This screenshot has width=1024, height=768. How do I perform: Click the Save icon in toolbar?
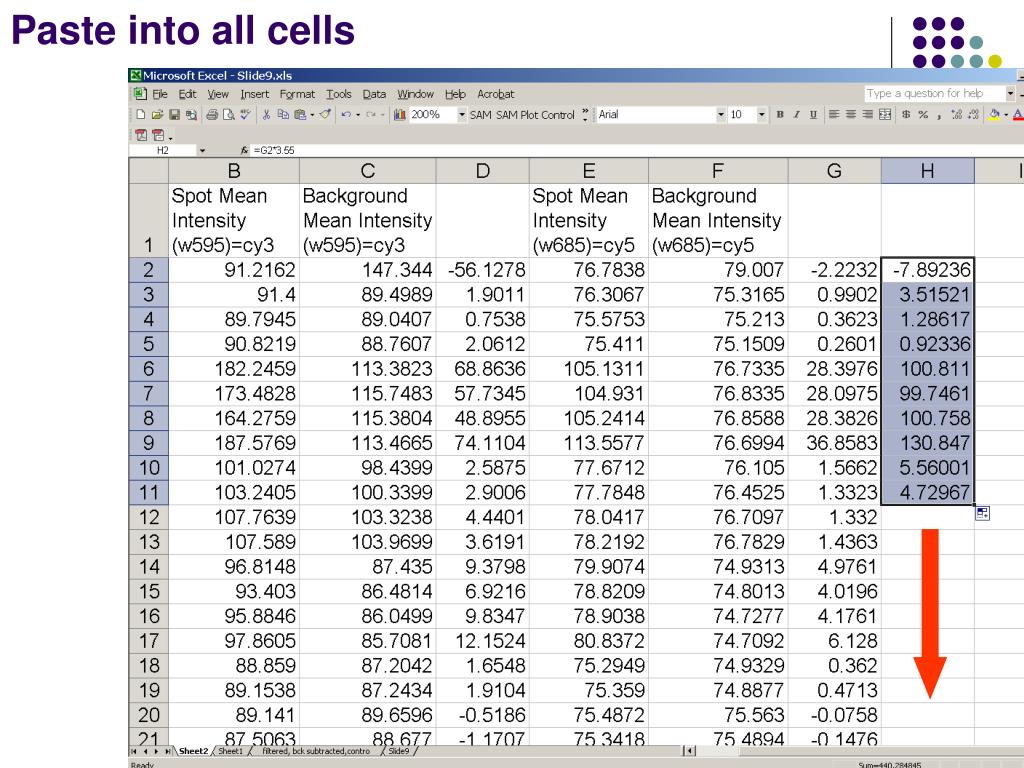[x=176, y=115]
